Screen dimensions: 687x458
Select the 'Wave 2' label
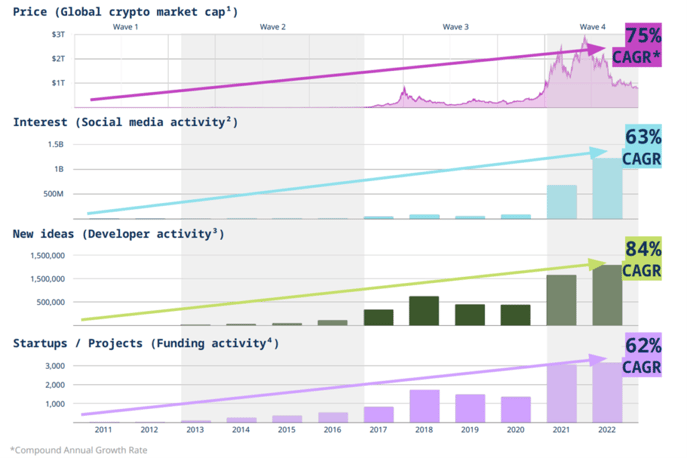tap(273, 27)
